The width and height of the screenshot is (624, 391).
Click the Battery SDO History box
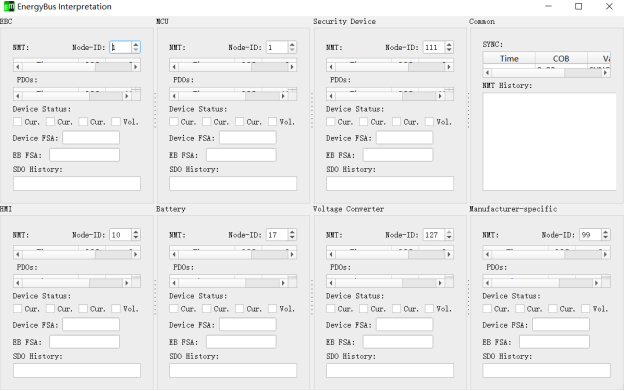(x=233, y=370)
